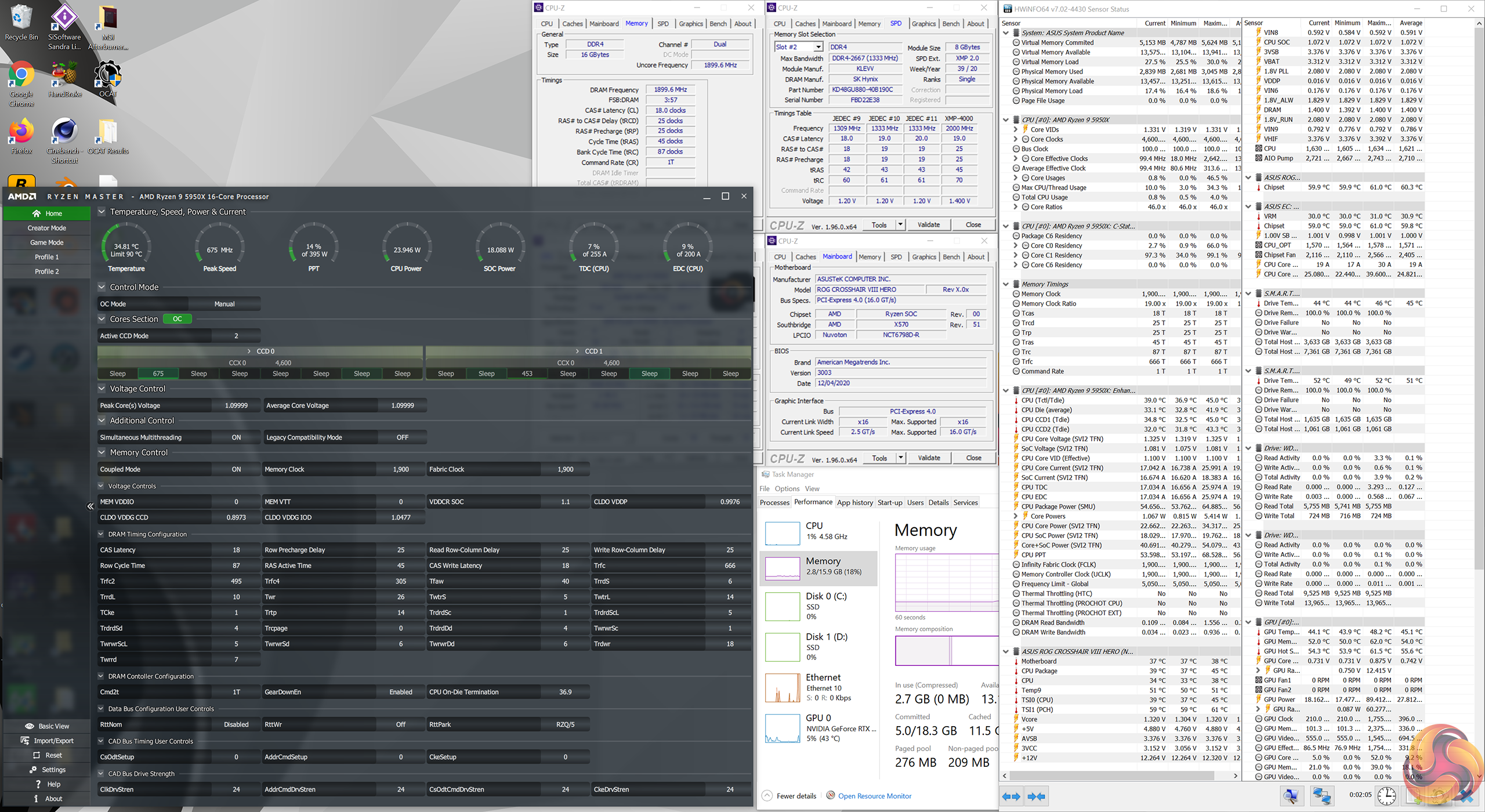The width and height of the screenshot is (1485, 812).
Task: Open Resource Monitor link
Action: click(x=874, y=796)
